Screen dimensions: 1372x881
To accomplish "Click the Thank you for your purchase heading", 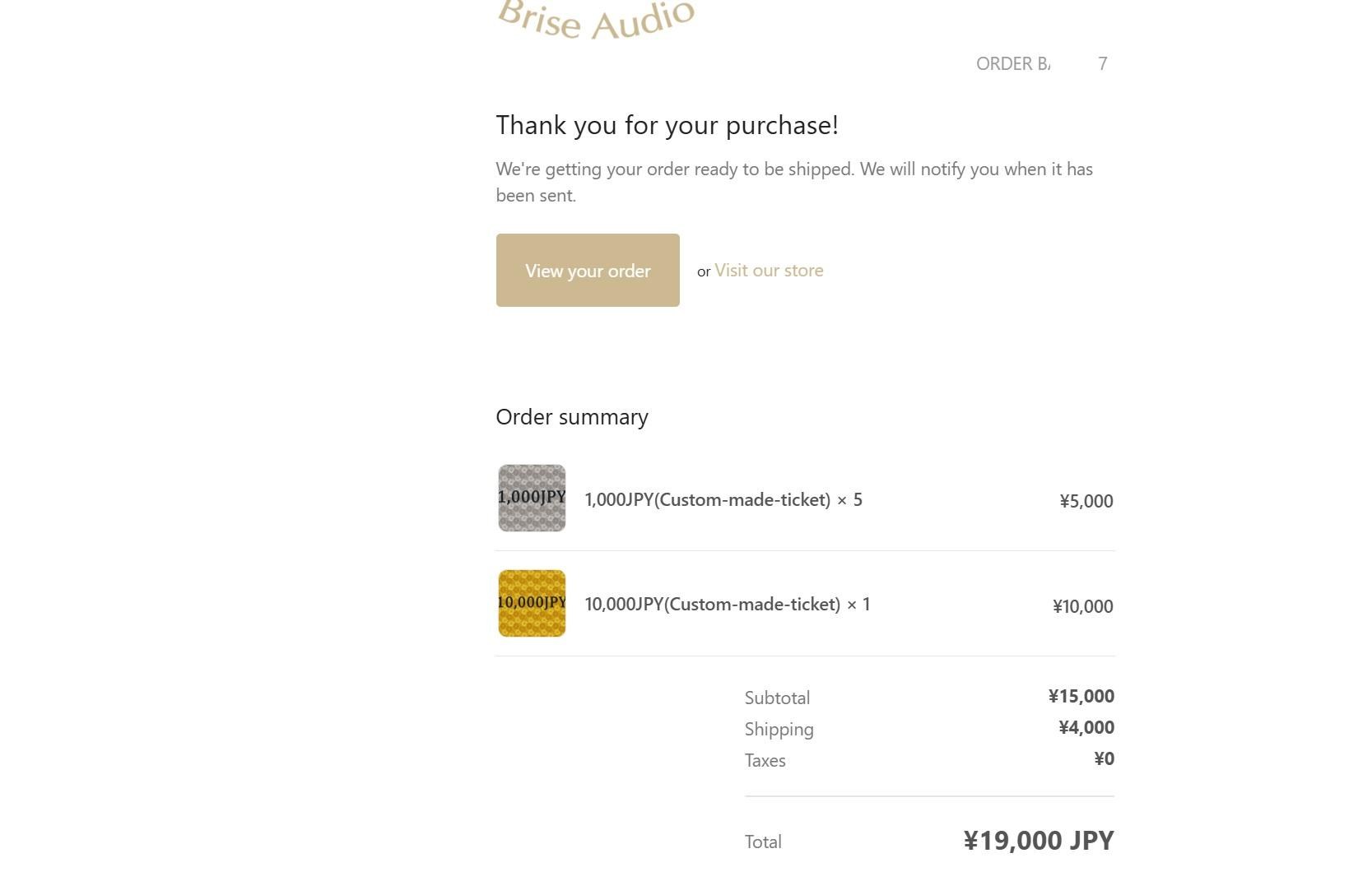I will (667, 125).
